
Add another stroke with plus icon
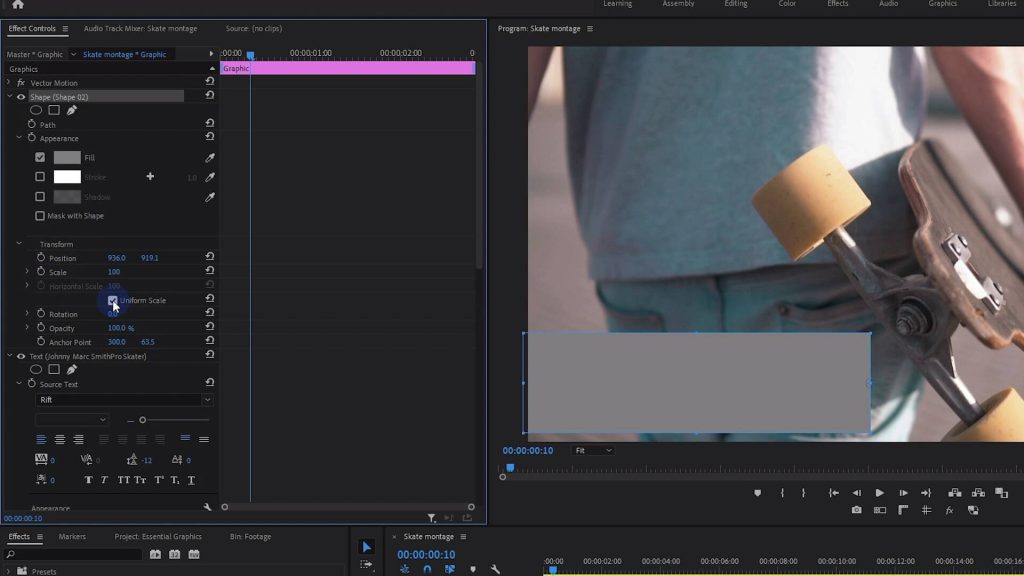(150, 176)
